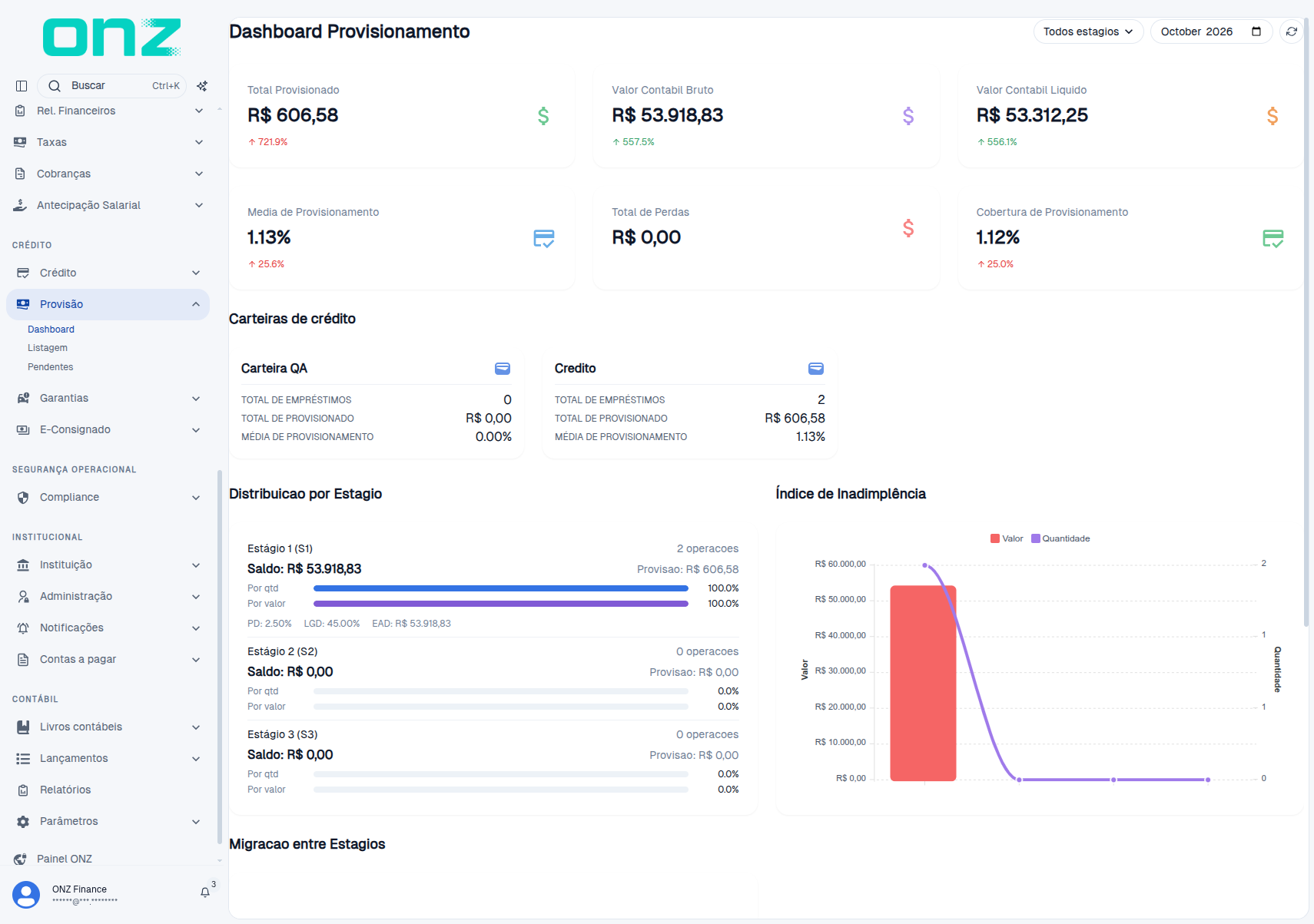Click the ONZ logo
The height and width of the screenshot is (924, 1314).
[x=112, y=37]
